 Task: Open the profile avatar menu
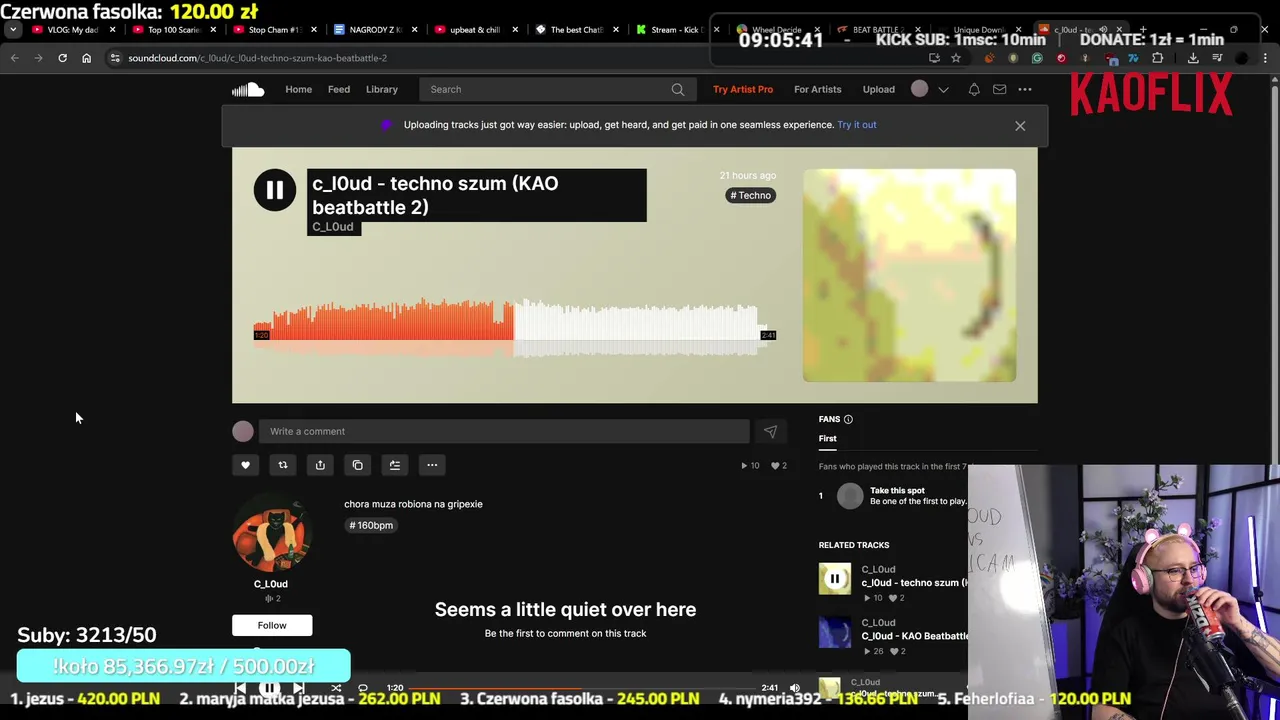pos(919,89)
